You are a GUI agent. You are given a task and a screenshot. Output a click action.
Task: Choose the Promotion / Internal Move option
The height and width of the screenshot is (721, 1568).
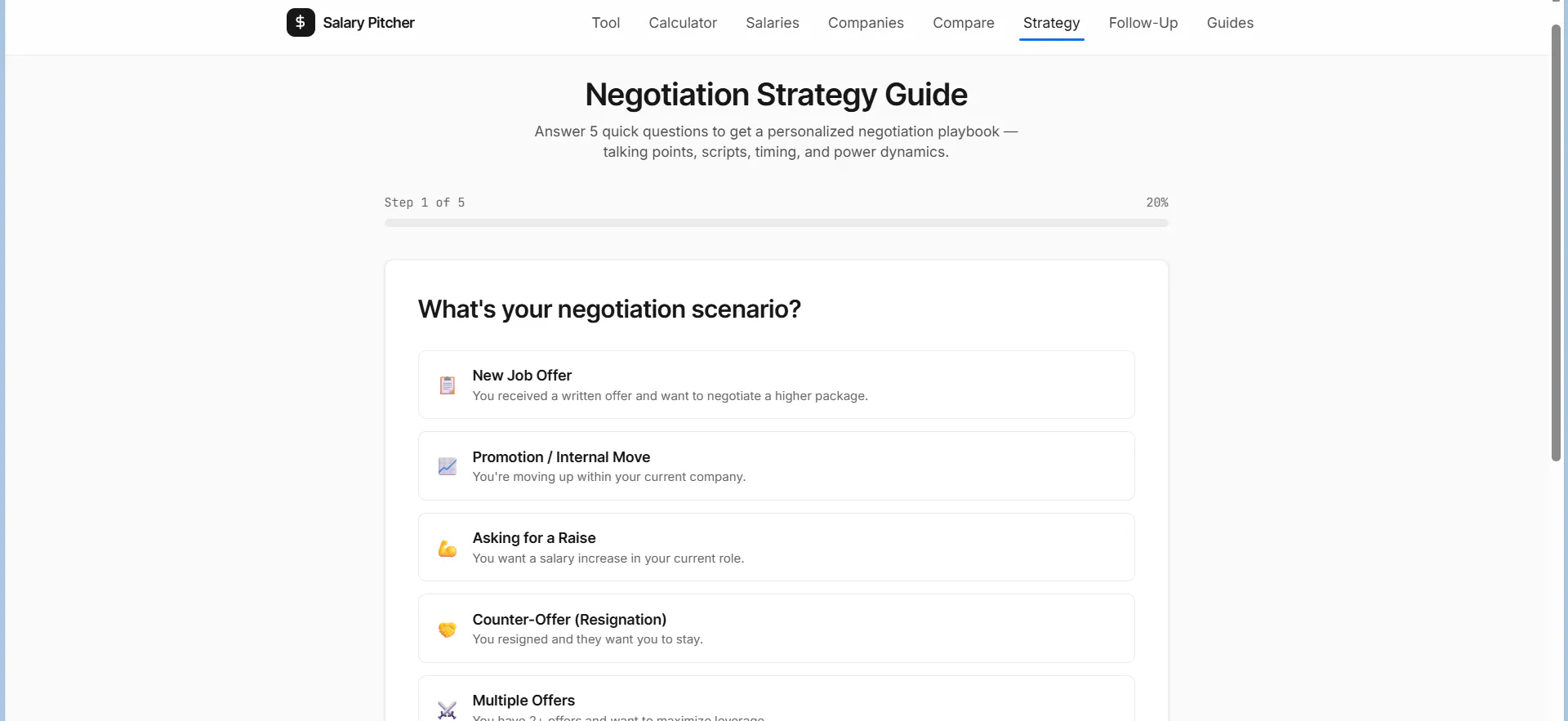(777, 466)
